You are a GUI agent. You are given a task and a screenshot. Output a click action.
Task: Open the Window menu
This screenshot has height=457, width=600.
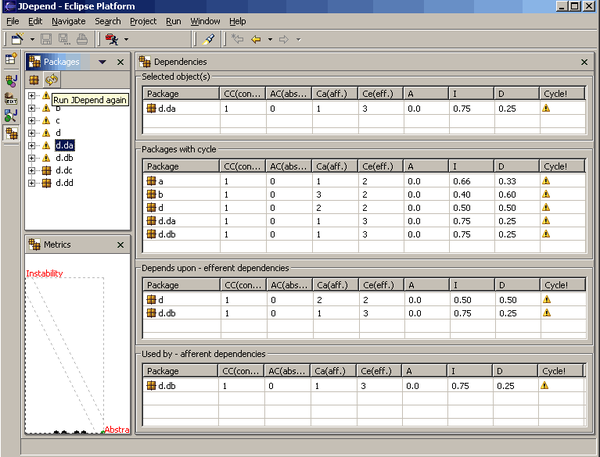(x=205, y=21)
